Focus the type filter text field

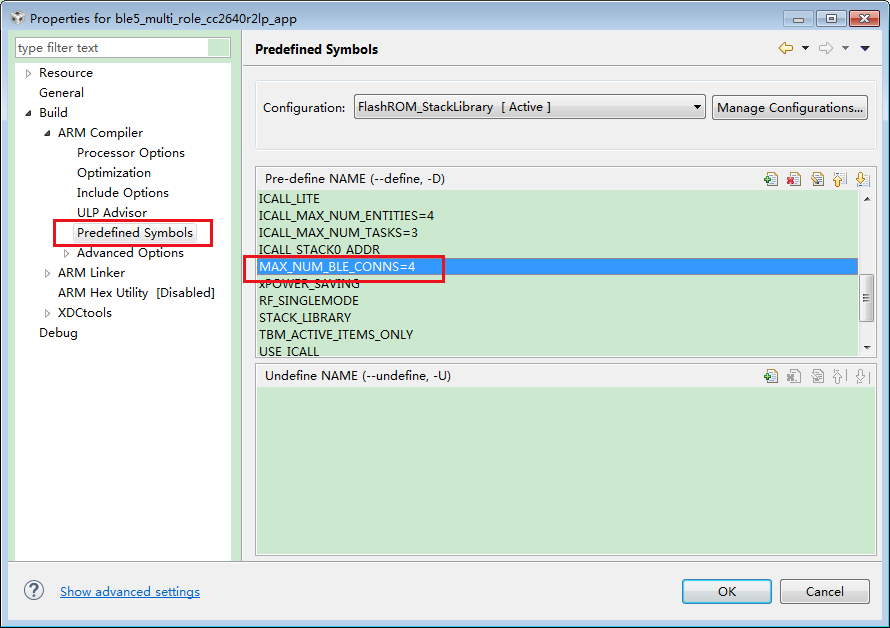[x=122, y=48]
